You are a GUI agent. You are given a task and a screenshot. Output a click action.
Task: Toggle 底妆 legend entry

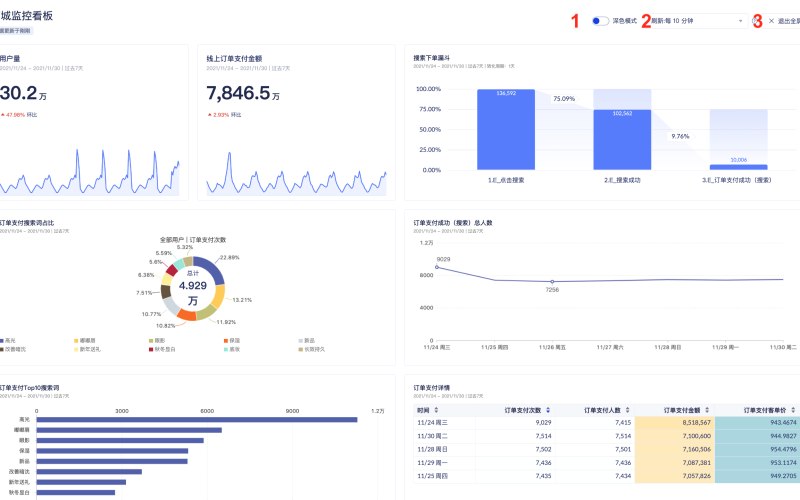(x=232, y=349)
